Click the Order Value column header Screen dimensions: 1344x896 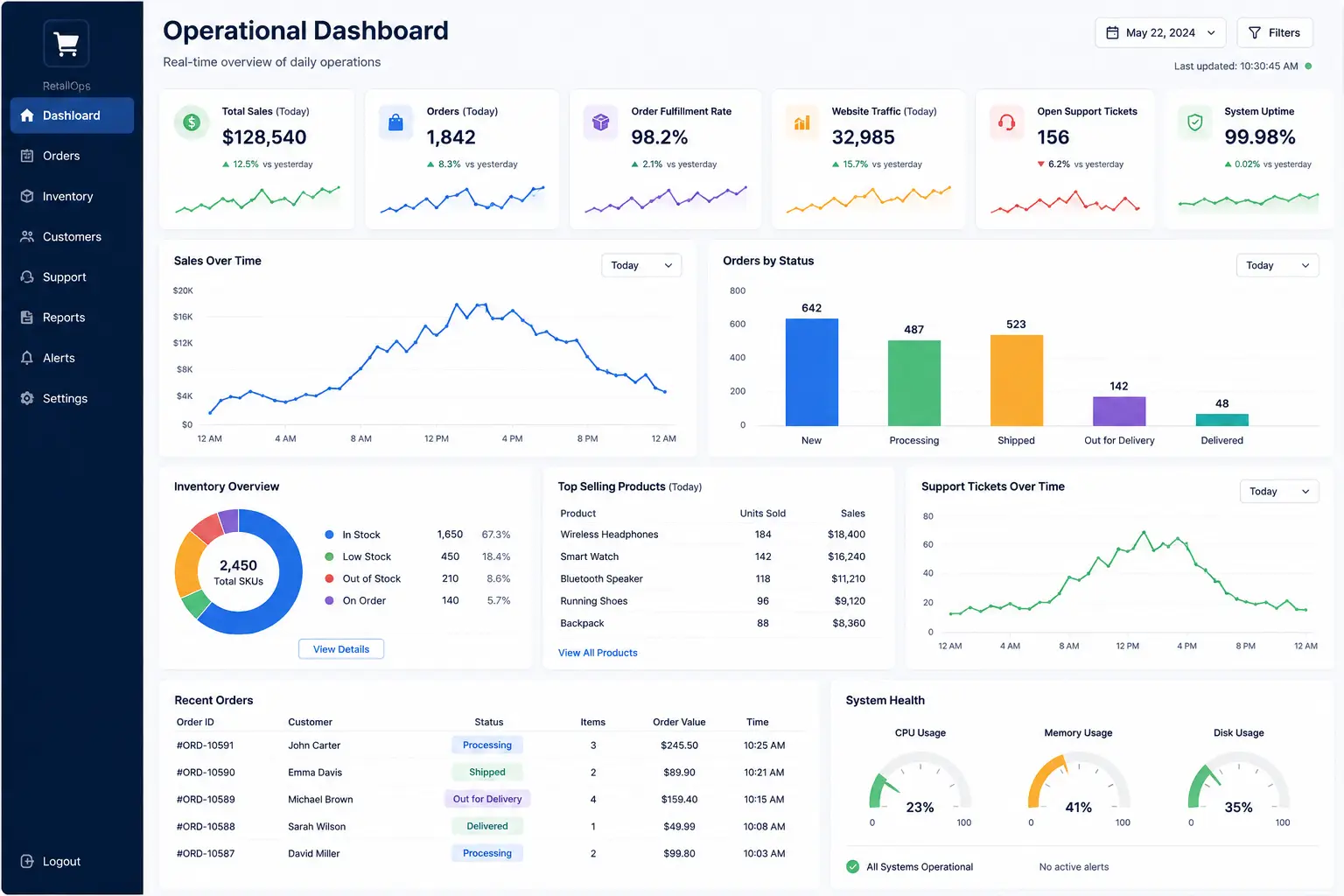pos(679,722)
